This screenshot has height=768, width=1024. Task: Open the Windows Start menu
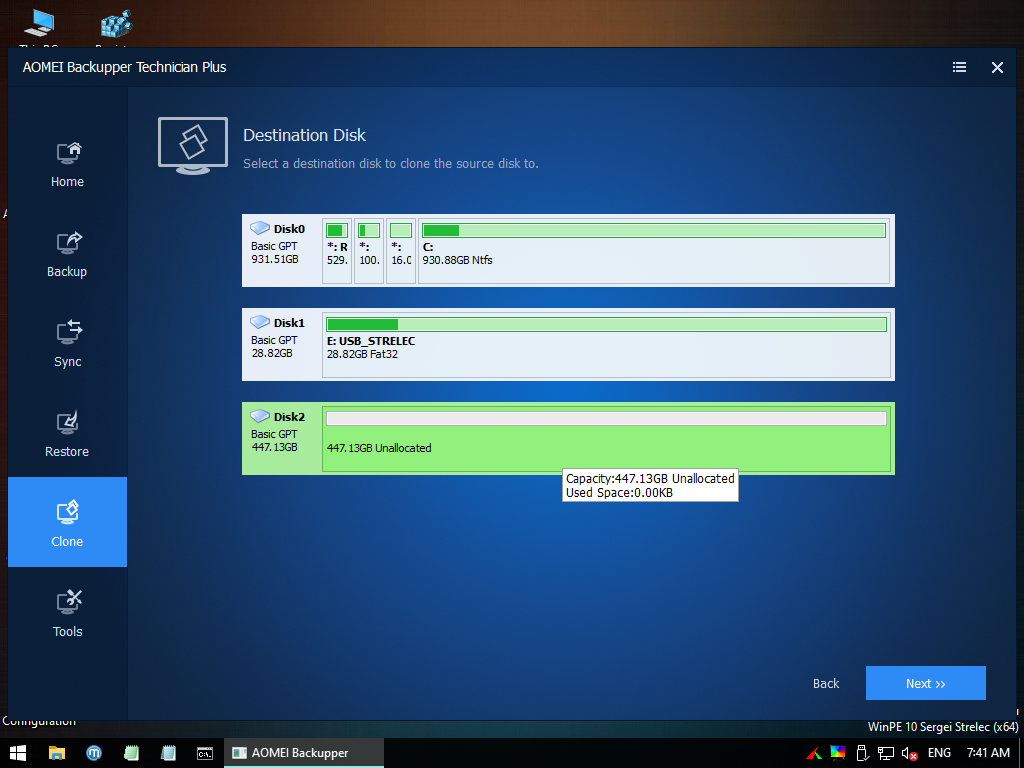pyautogui.click(x=18, y=753)
